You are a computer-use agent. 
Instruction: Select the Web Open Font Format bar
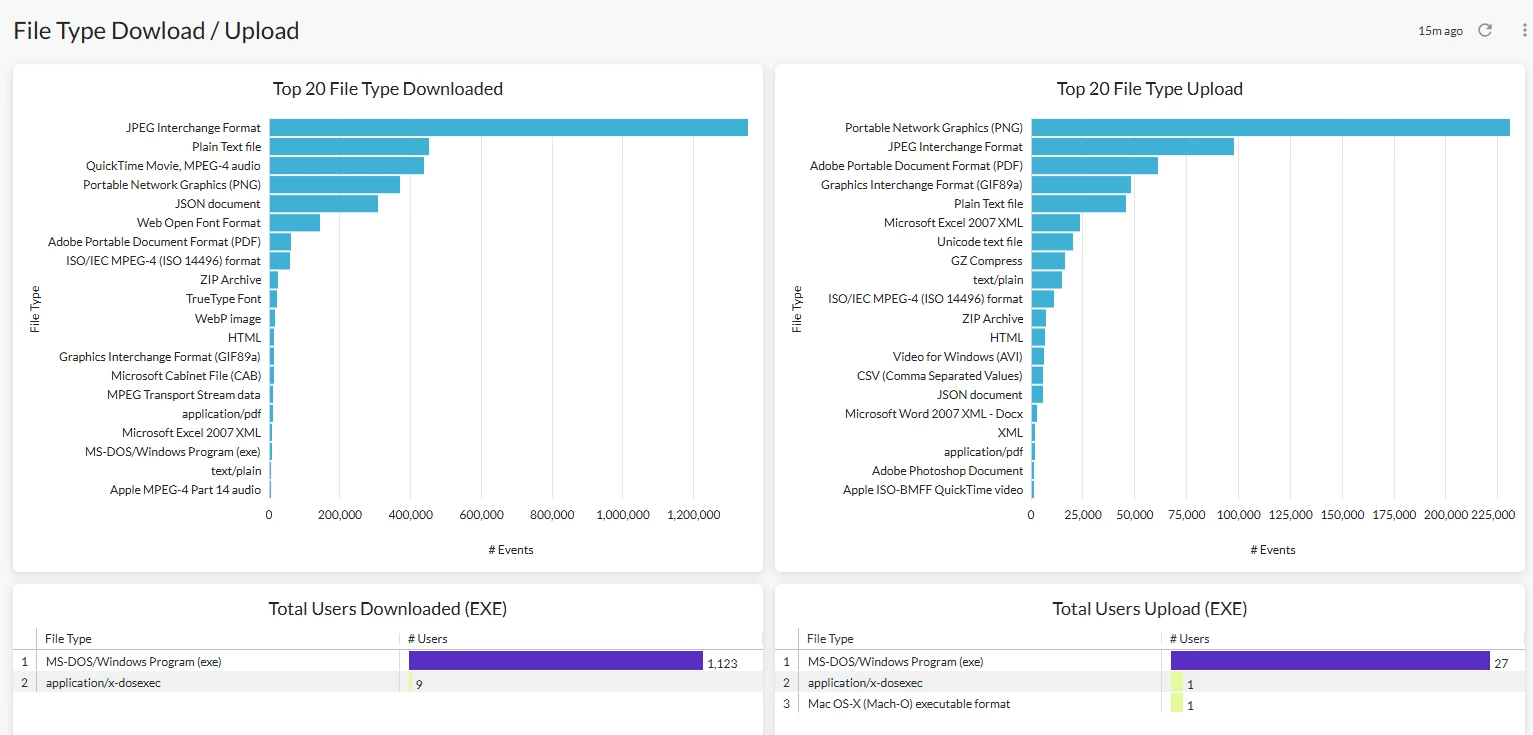(294, 222)
